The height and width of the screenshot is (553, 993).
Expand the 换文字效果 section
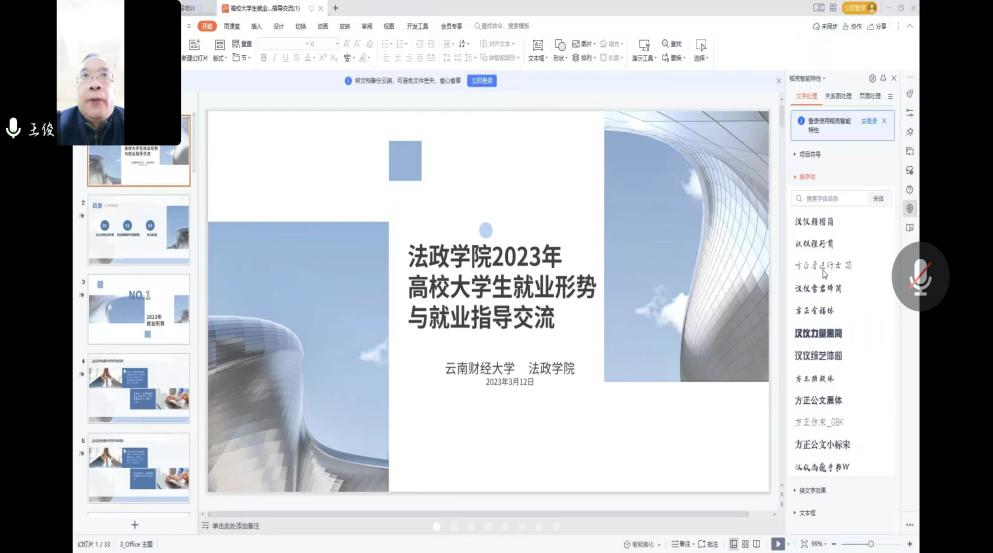pos(810,490)
